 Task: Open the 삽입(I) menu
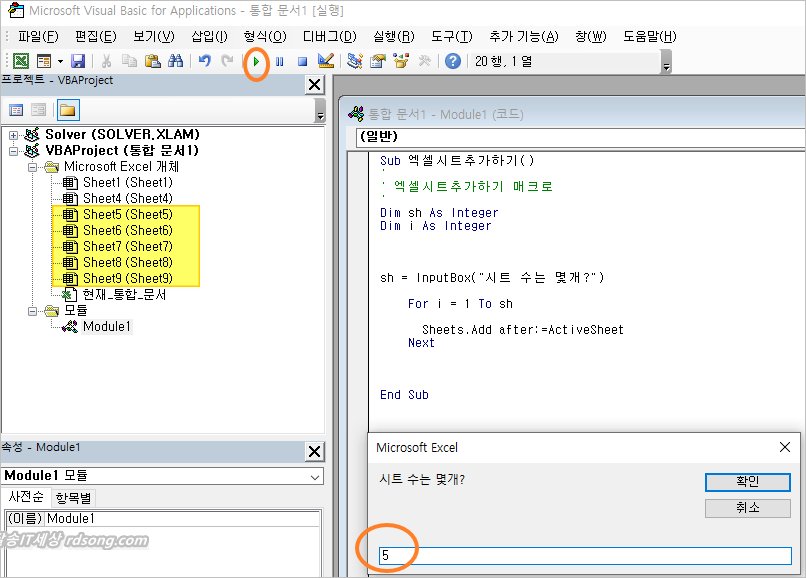point(209,37)
